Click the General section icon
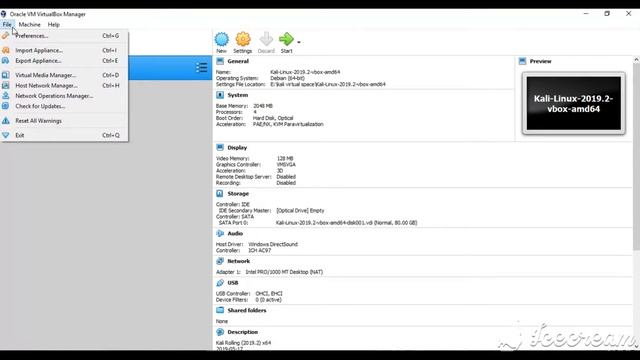Image resolution: width=640 pixels, height=360 pixels. [220, 61]
